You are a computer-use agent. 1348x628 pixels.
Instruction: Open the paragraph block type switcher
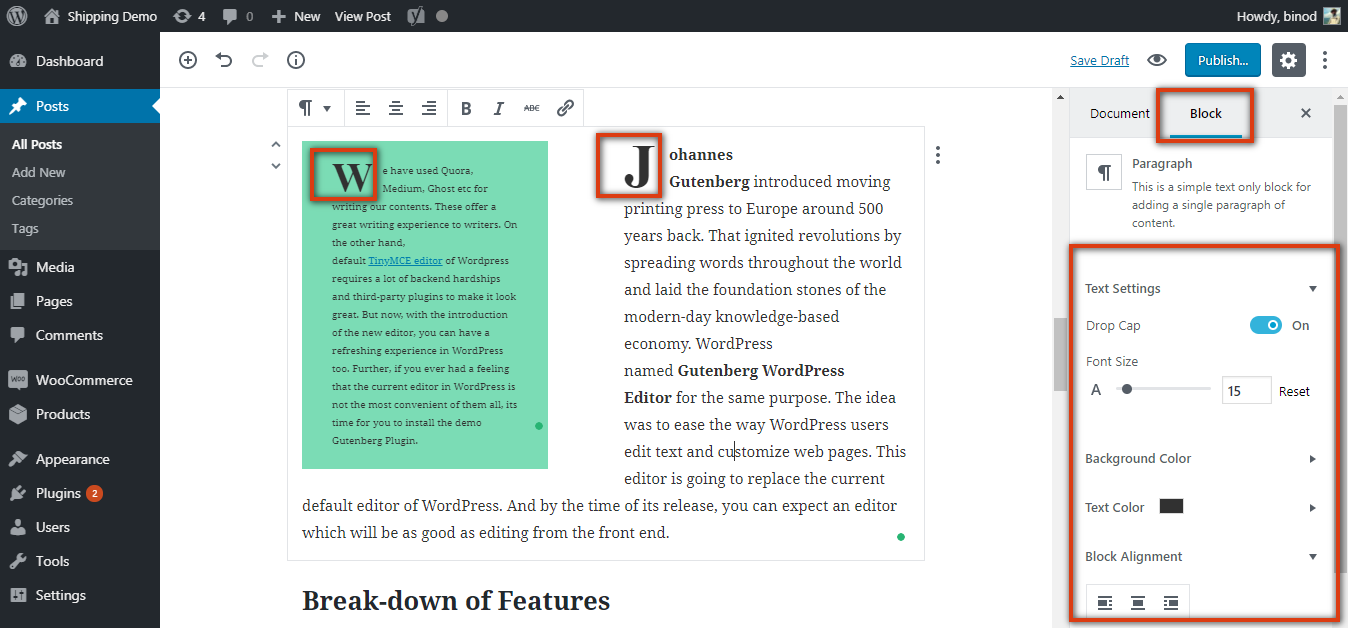click(314, 108)
